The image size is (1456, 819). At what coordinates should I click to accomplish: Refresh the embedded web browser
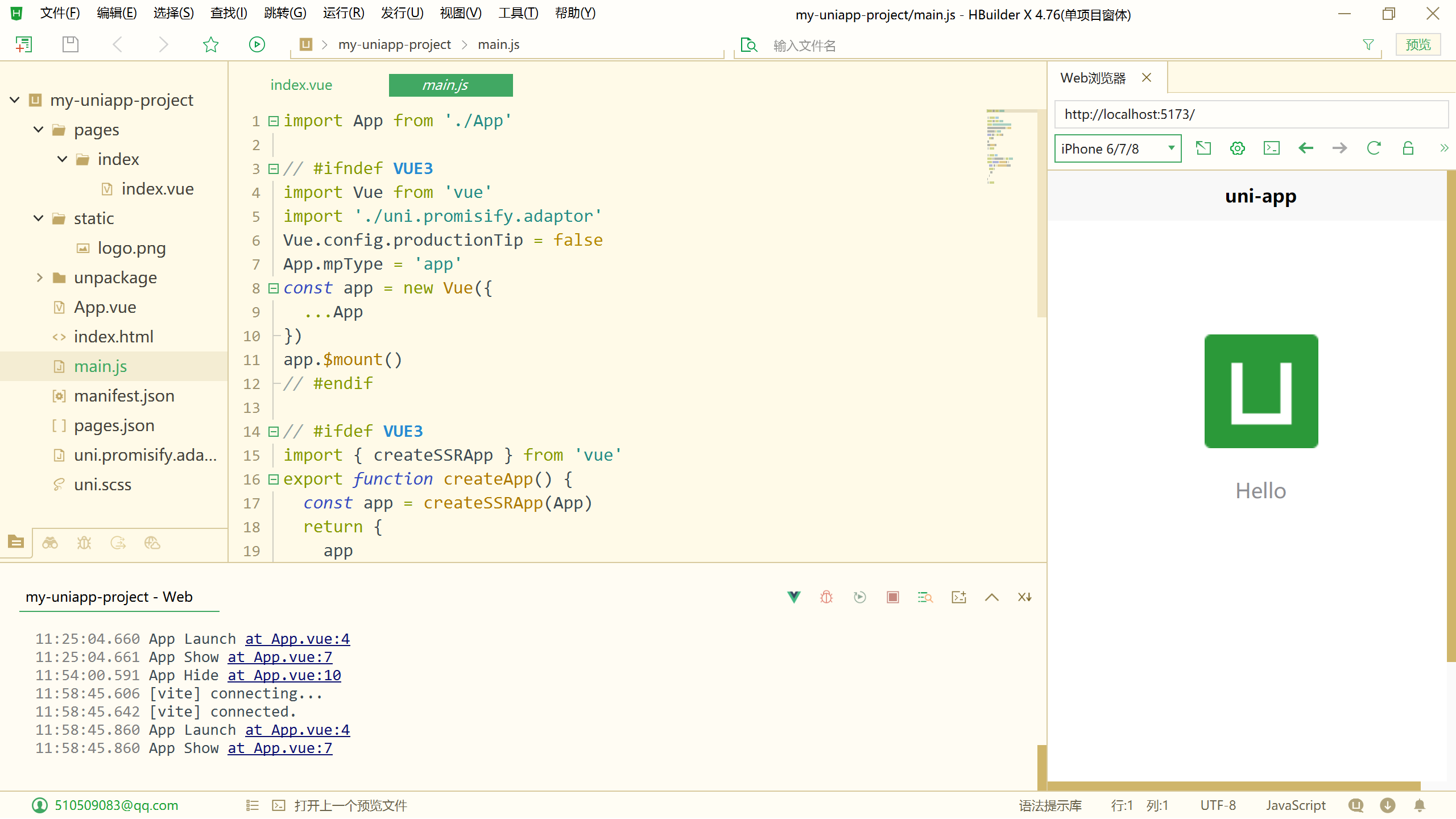tap(1374, 148)
